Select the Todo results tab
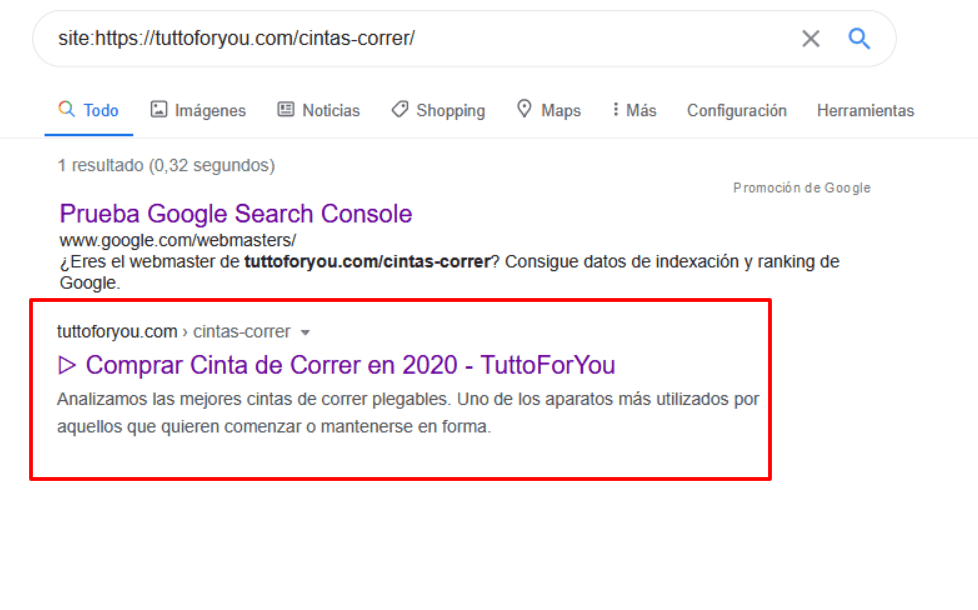The width and height of the screenshot is (978, 610). 89,110
